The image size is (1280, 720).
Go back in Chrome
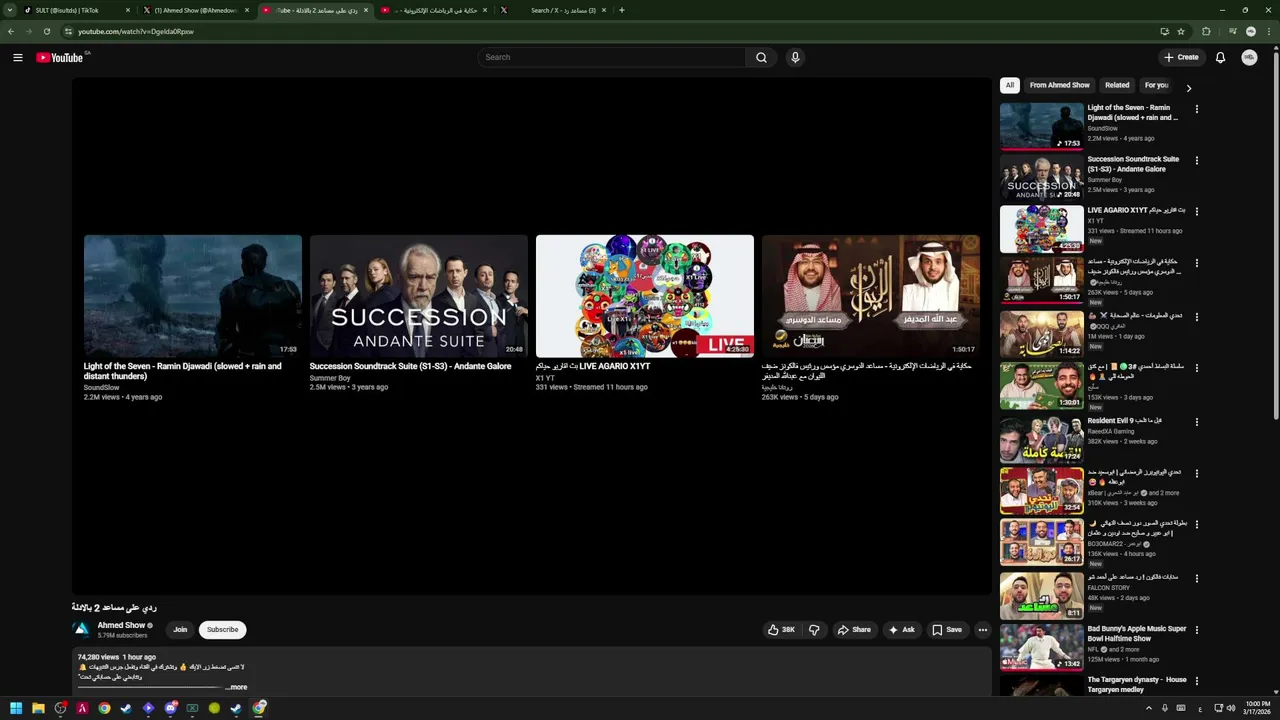pyautogui.click(x=11, y=31)
